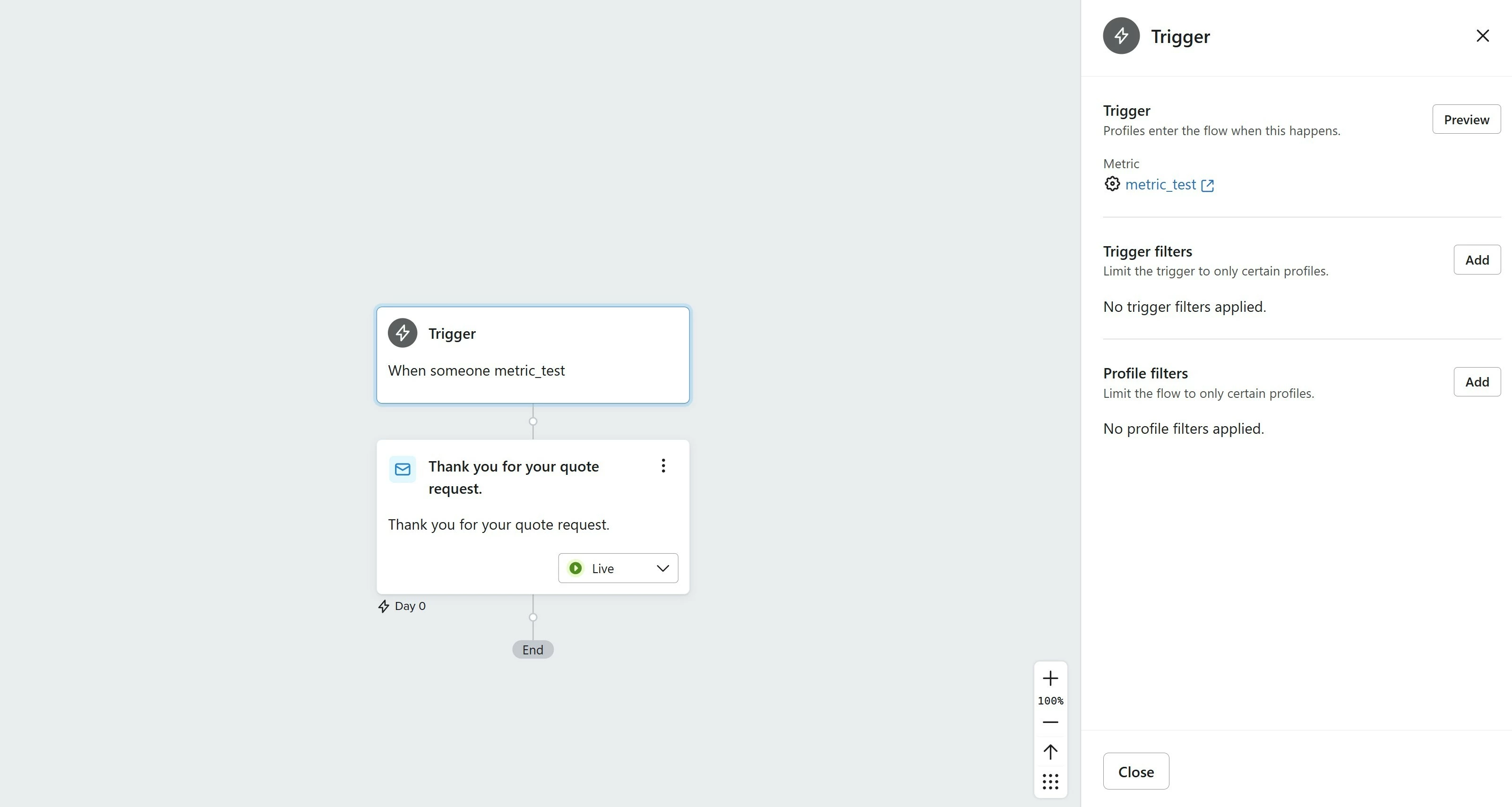Click the Preview button

pyautogui.click(x=1466, y=119)
